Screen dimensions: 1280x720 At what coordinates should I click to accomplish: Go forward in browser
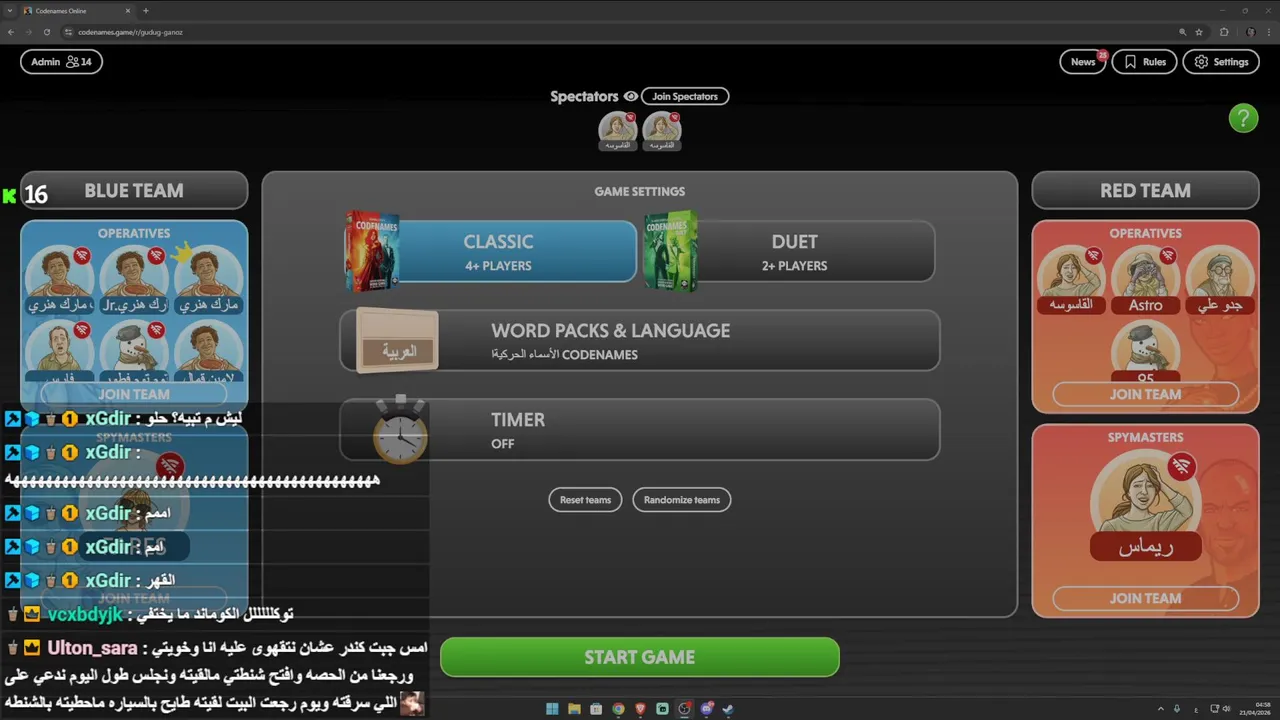[28, 32]
